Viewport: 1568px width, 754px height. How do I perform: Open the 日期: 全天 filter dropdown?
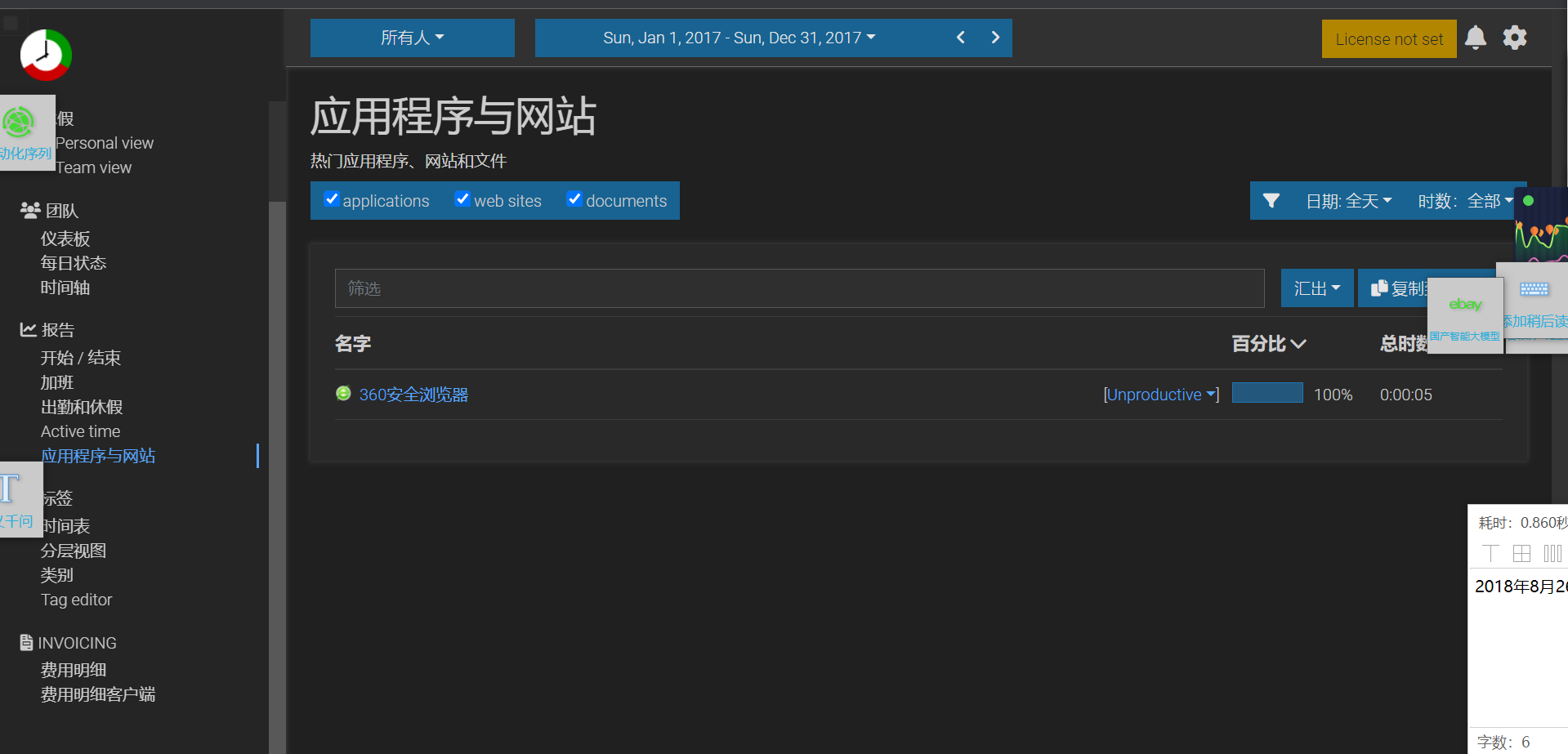click(1348, 200)
